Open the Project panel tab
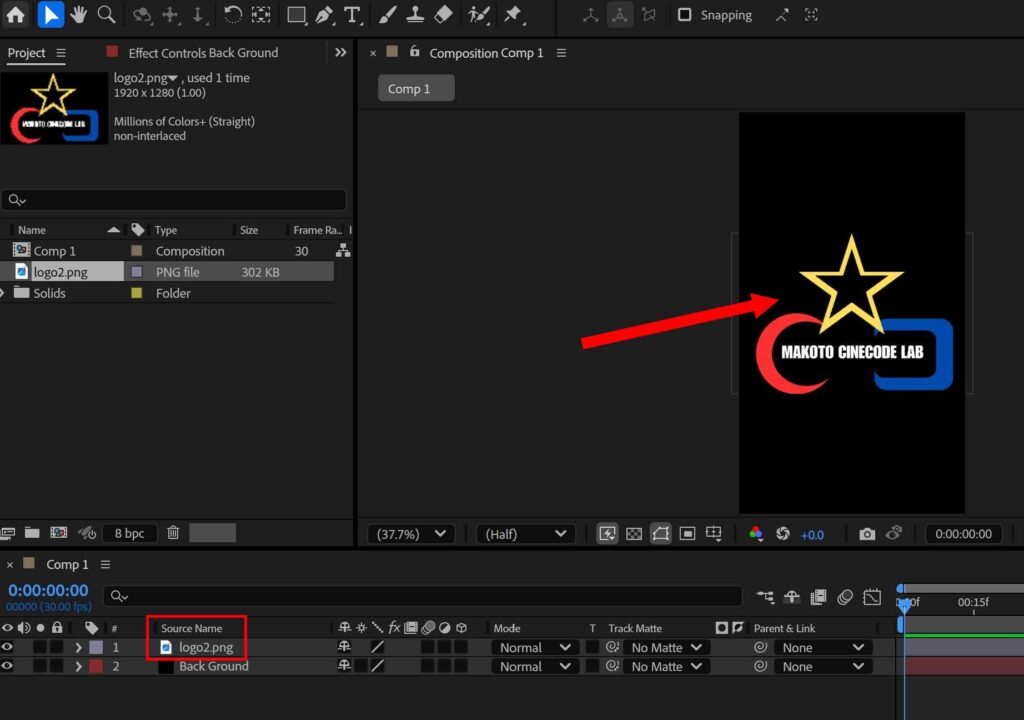1024x720 pixels. point(26,53)
